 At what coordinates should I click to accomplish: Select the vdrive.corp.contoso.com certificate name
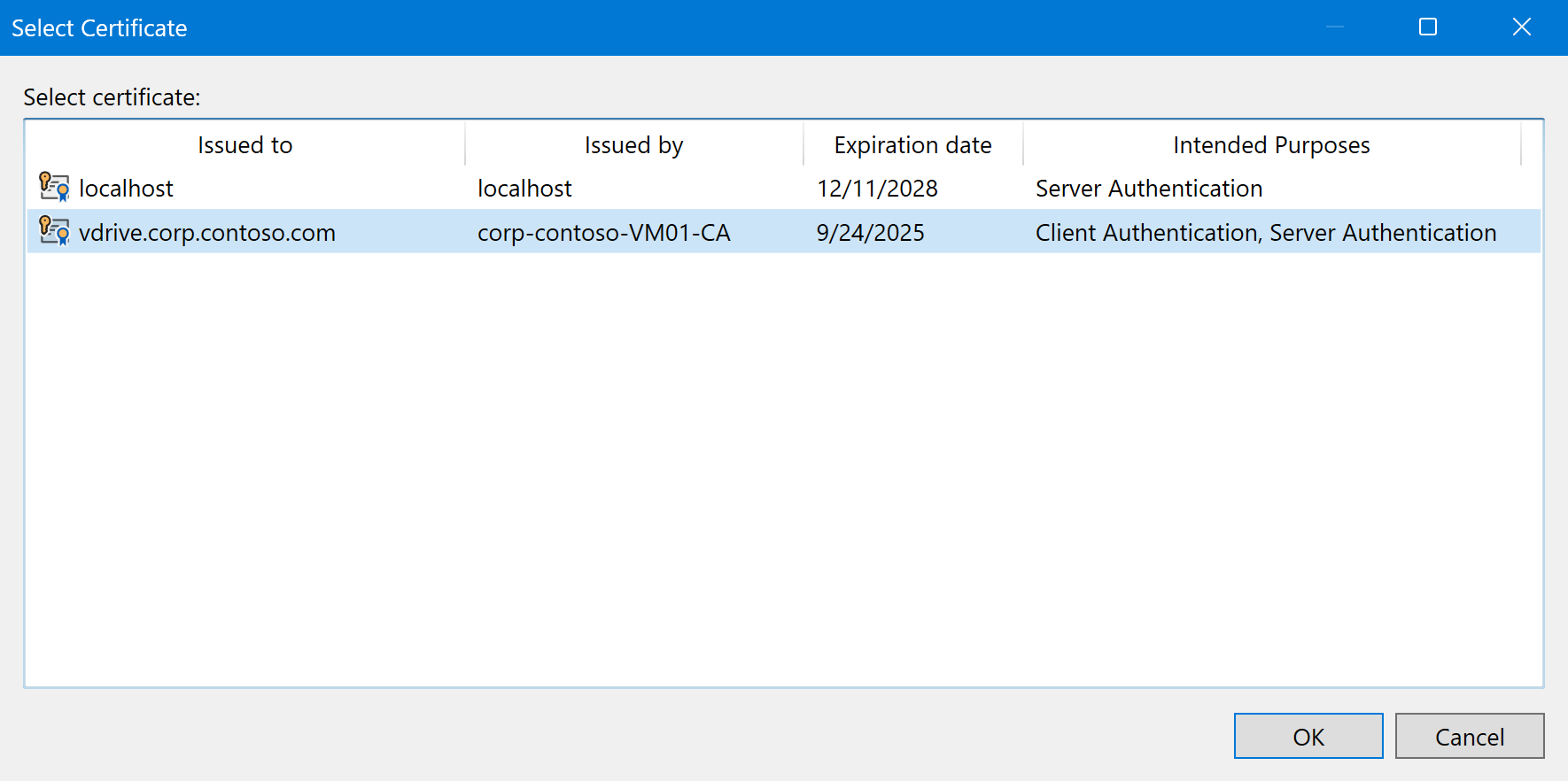[207, 233]
